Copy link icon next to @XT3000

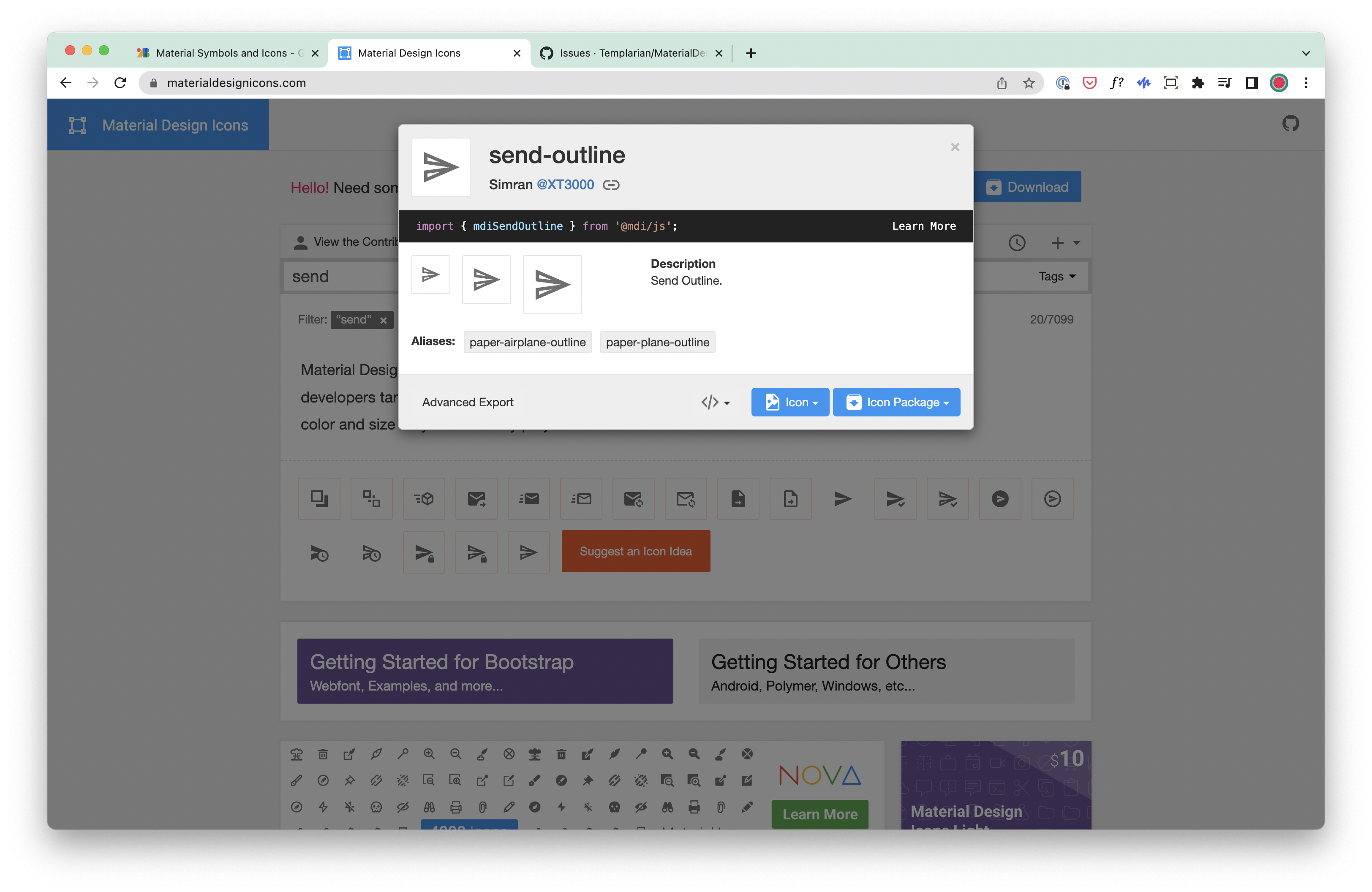611,185
